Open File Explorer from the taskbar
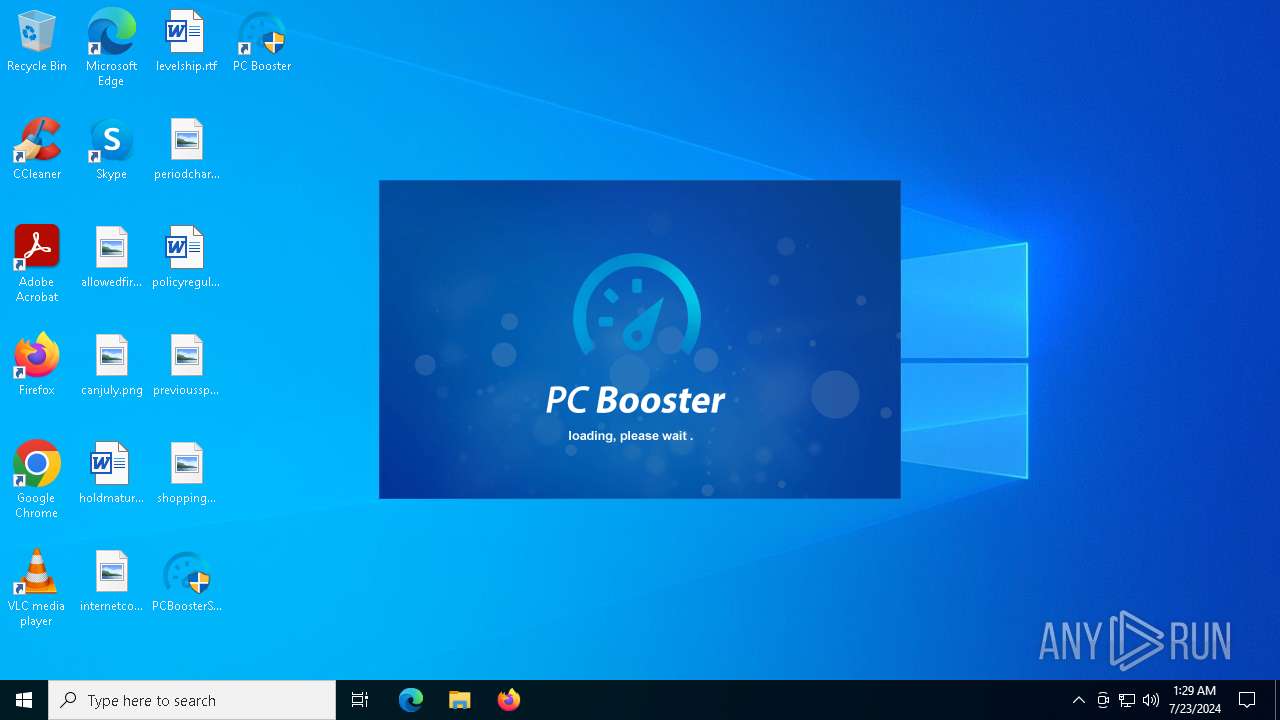The width and height of the screenshot is (1280, 720). pos(460,700)
